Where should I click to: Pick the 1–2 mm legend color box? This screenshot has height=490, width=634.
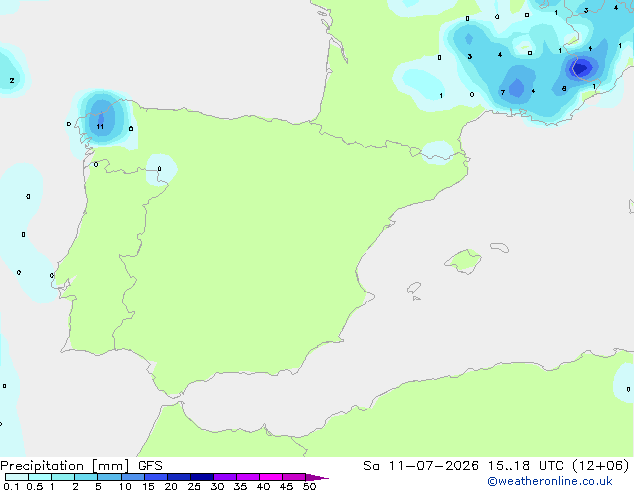point(63,477)
